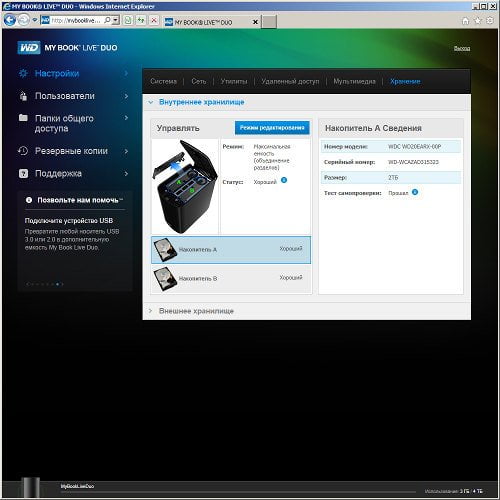Click the compatibility view page icon
Screen dimensions: 500x500
(x=128, y=20)
